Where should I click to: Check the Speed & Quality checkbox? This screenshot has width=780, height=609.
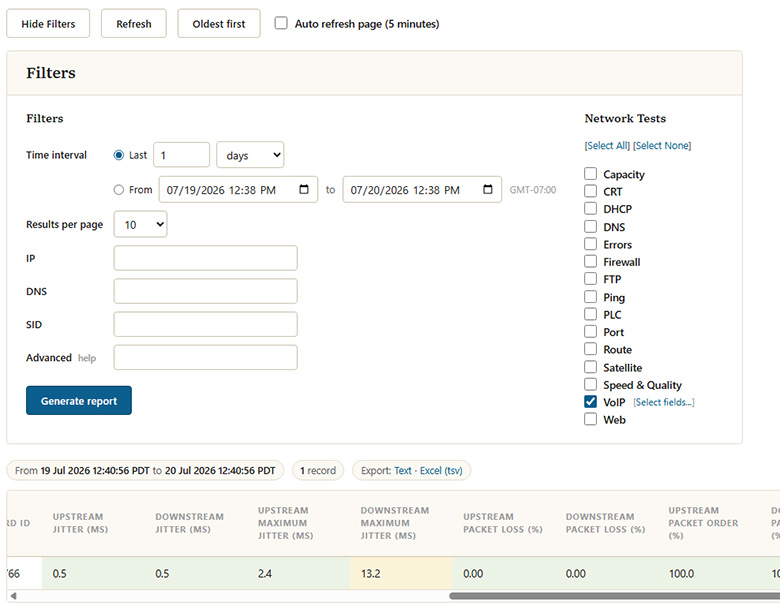point(590,384)
